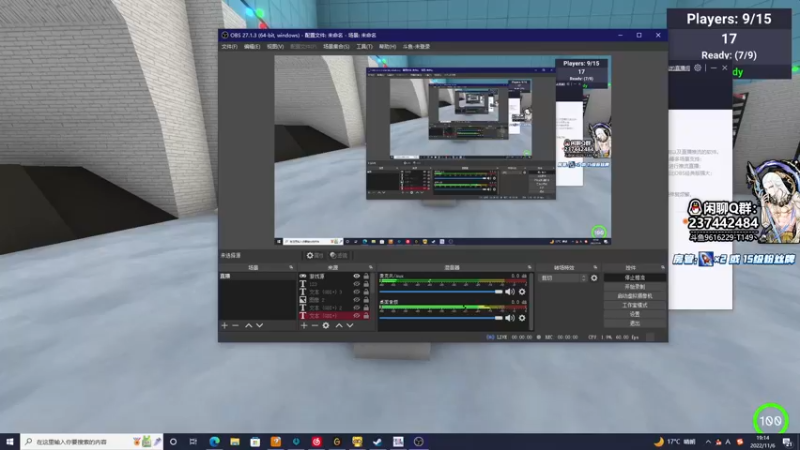Viewport: 800px width, 450px height.
Task: Open the Edit menu in OBS
Action: coord(252,46)
